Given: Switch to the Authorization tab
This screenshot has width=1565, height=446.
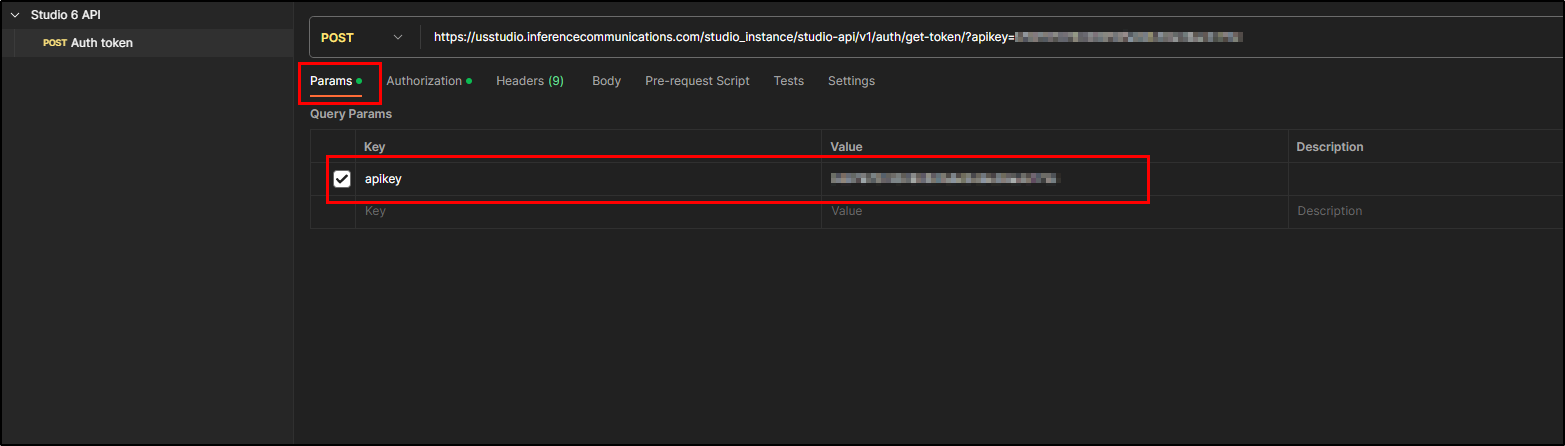Looking at the screenshot, I should point(429,81).
